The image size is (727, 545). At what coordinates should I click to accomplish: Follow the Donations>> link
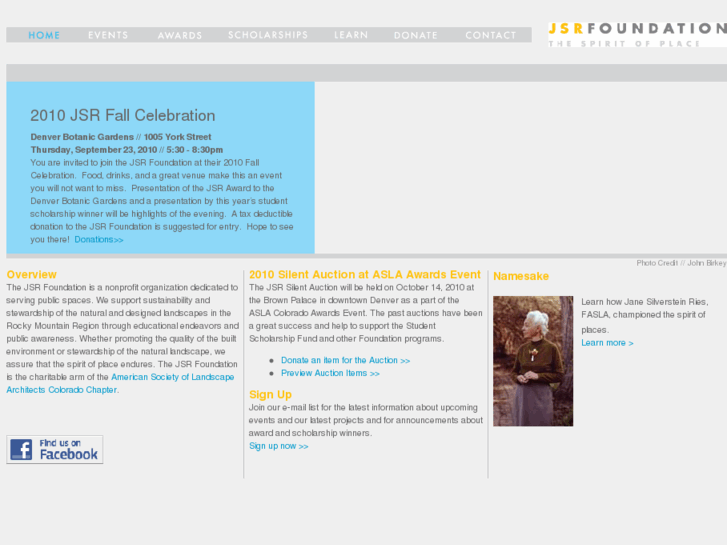99,240
